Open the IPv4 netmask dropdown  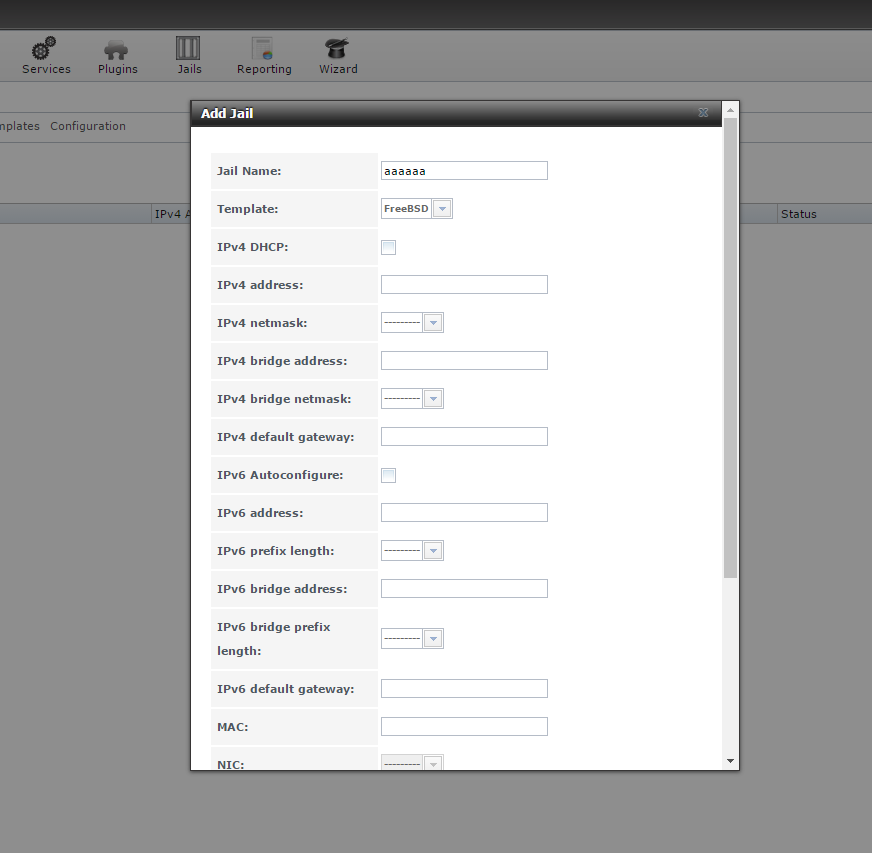433,323
